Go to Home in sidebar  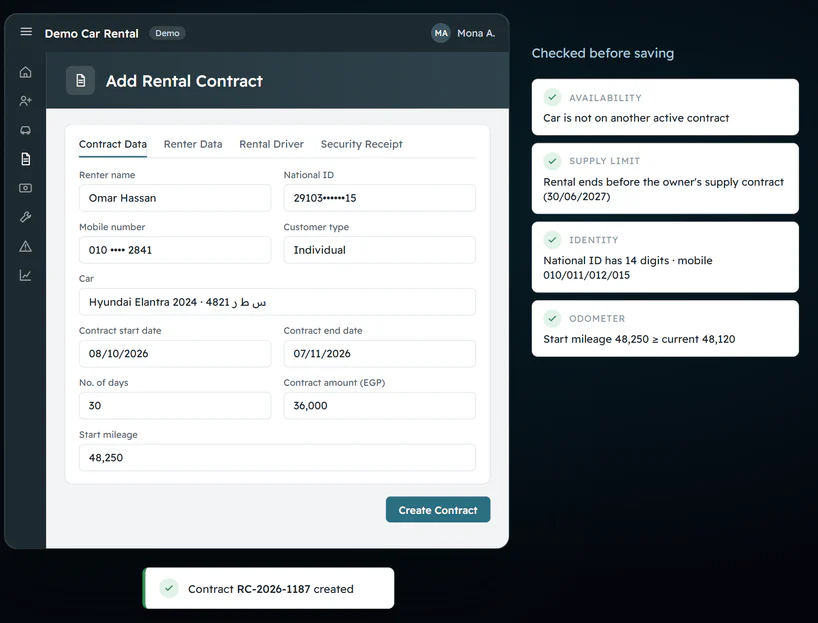pyautogui.click(x=26, y=72)
